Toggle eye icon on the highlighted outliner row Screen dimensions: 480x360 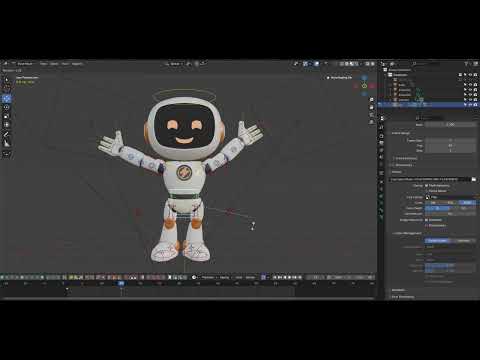[x=470, y=105]
